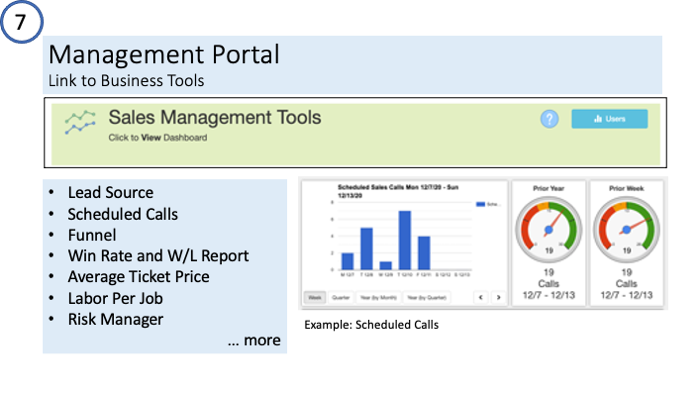Switch to Year (by Quarter) view
This screenshot has height=394, width=700.
426,298
